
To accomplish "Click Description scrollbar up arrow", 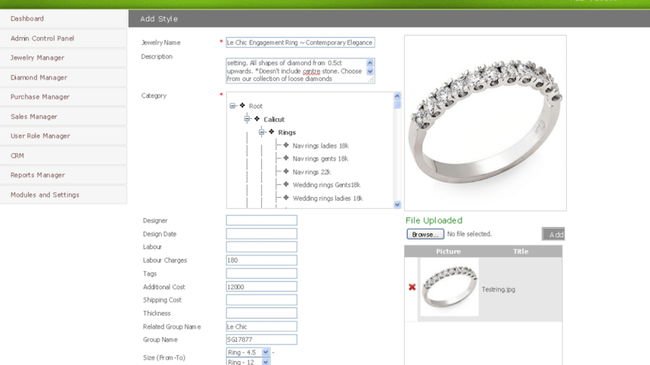I will click(x=370, y=63).
